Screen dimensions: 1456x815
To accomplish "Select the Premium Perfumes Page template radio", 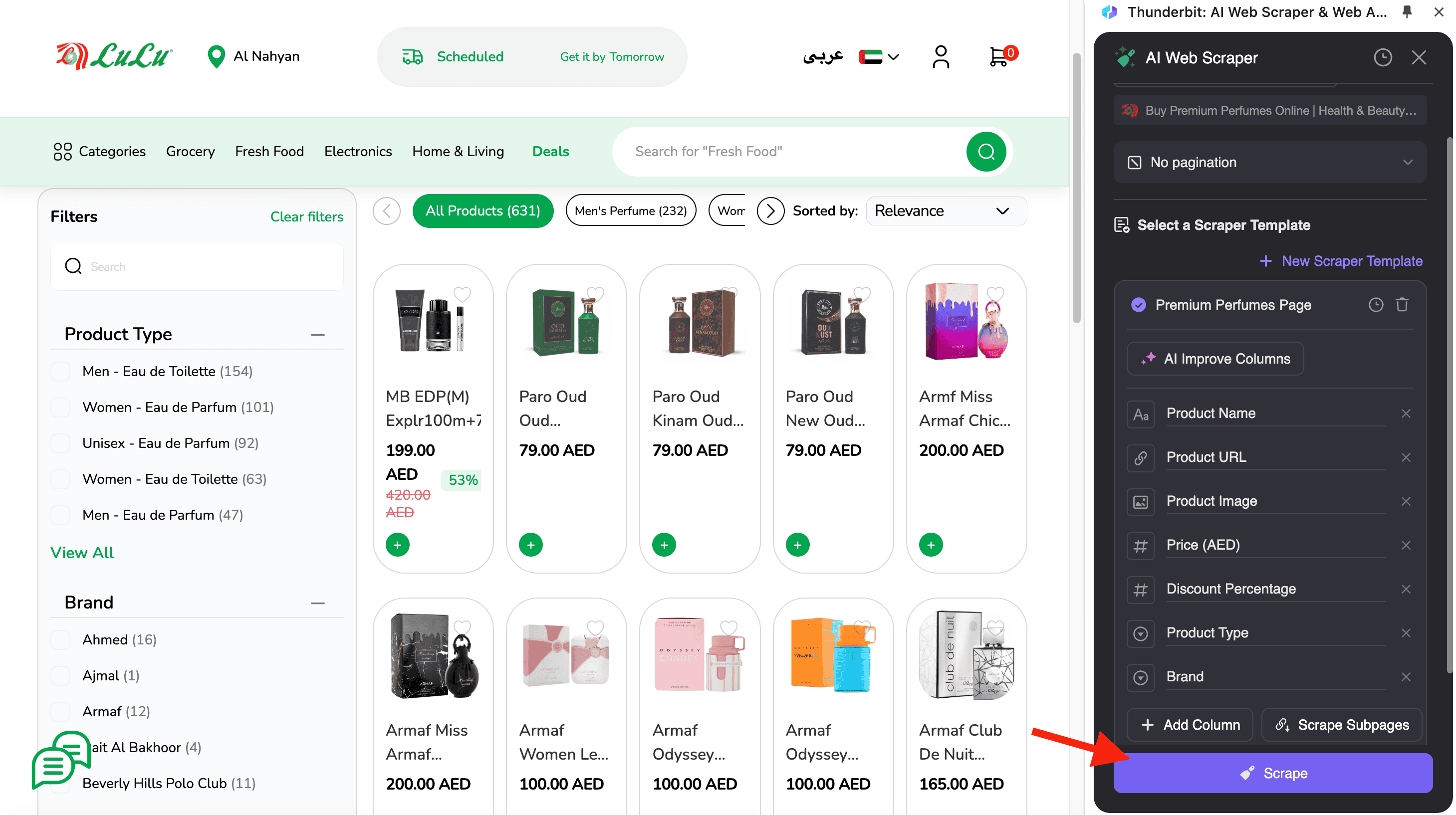I will [1138, 305].
